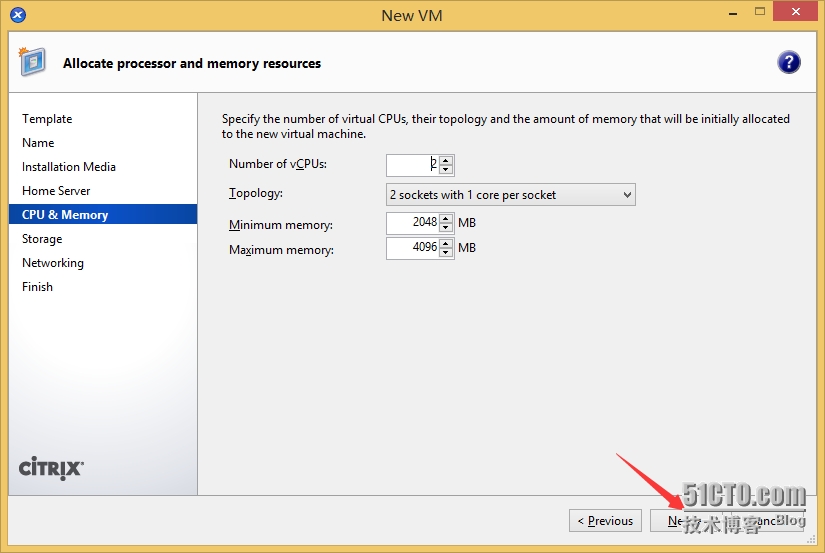Close the New VM dialog

pos(795,11)
